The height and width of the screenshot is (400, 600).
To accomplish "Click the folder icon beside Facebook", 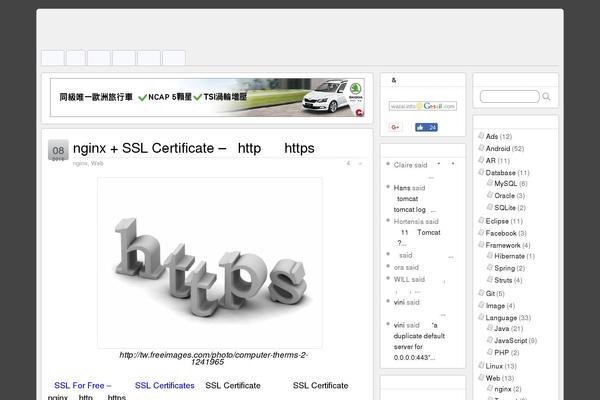I will point(481,232).
